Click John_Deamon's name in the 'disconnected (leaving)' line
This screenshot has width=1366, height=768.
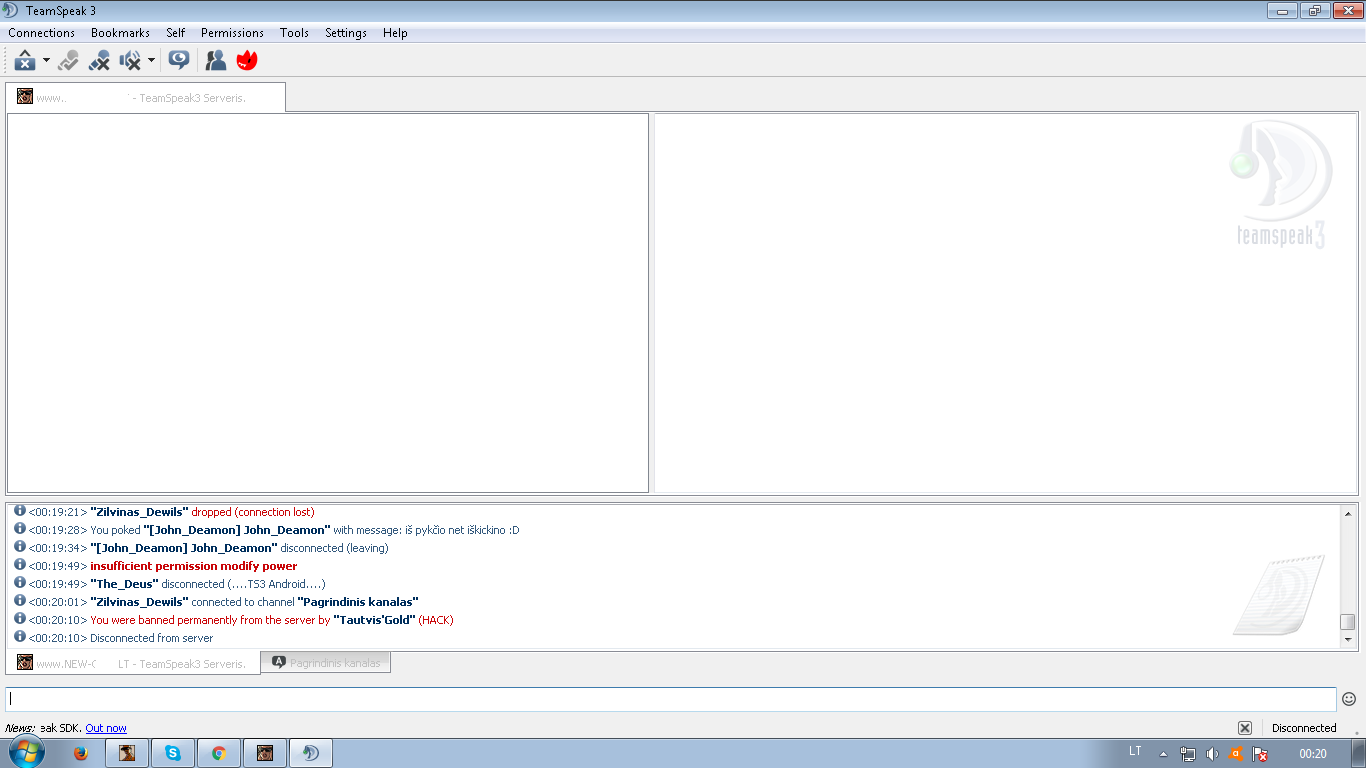pyautogui.click(x=184, y=548)
